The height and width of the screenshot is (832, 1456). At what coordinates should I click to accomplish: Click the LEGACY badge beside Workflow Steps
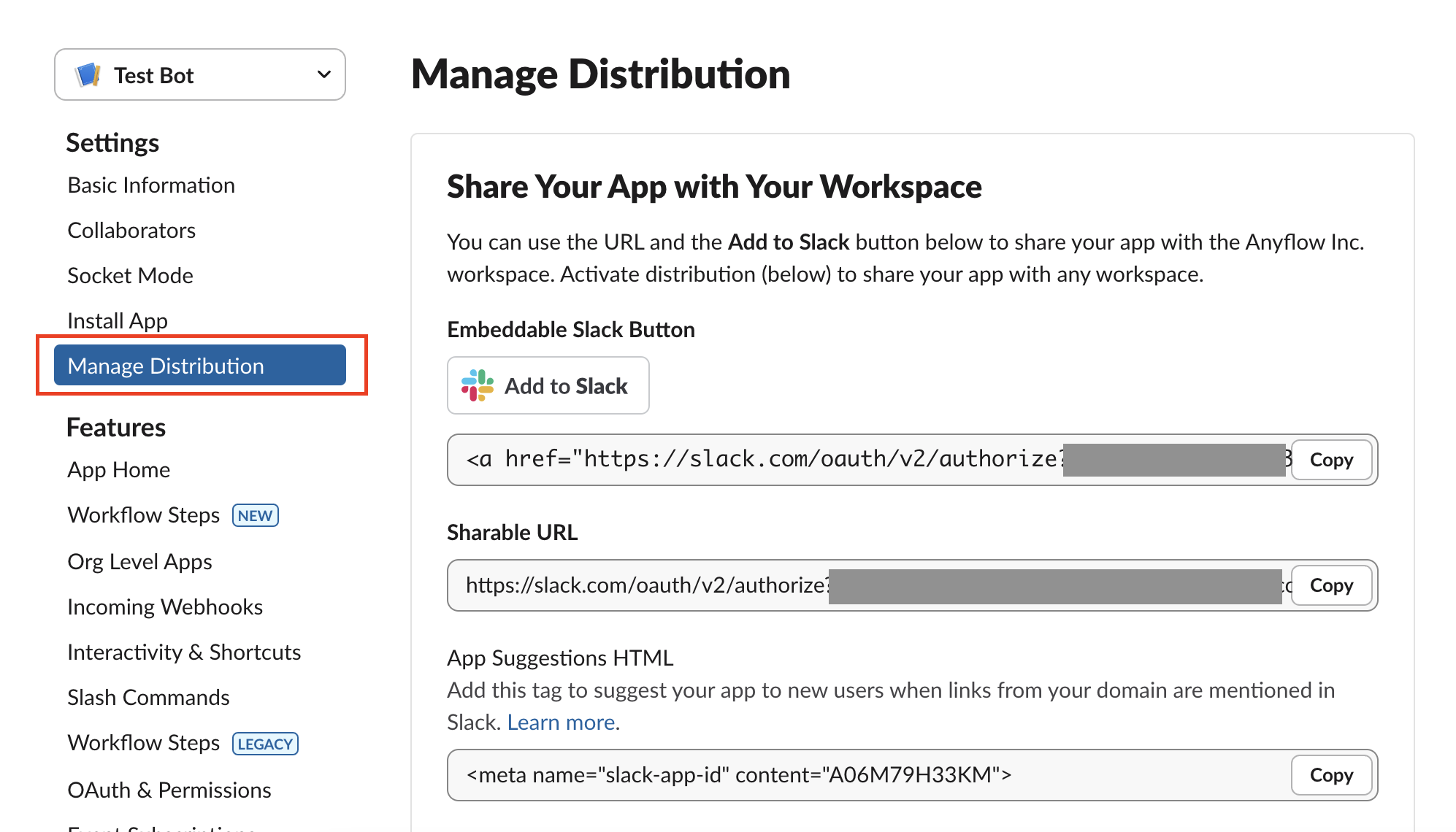pyautogui.click(x=265, y=744)
